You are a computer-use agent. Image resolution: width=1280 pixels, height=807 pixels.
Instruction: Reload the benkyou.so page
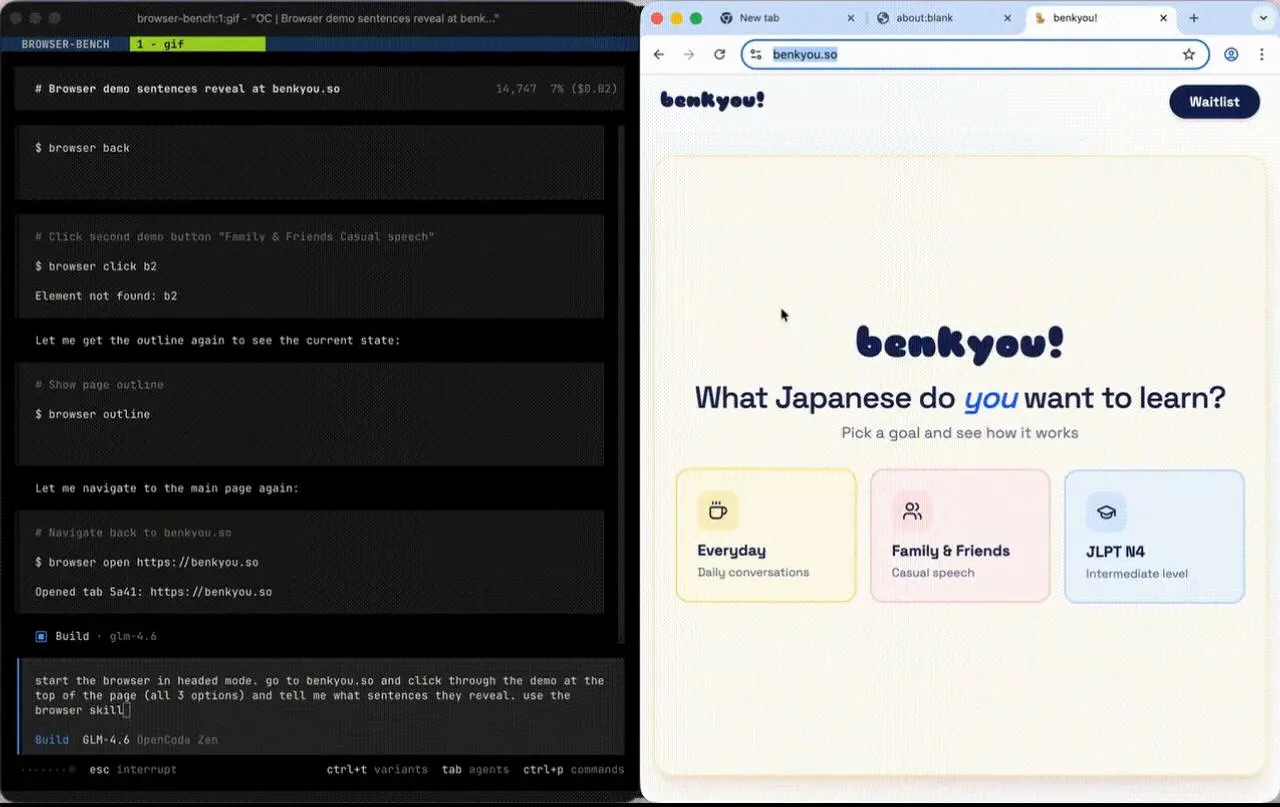[x=719, y=54]
